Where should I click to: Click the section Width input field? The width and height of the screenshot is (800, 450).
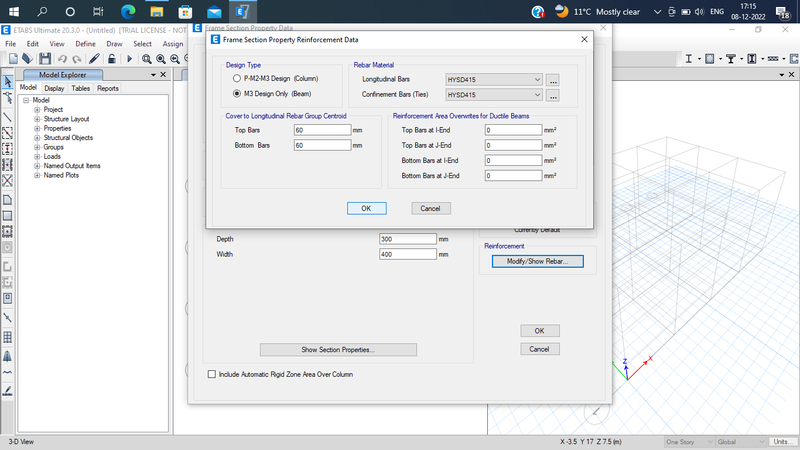[408, 254]
